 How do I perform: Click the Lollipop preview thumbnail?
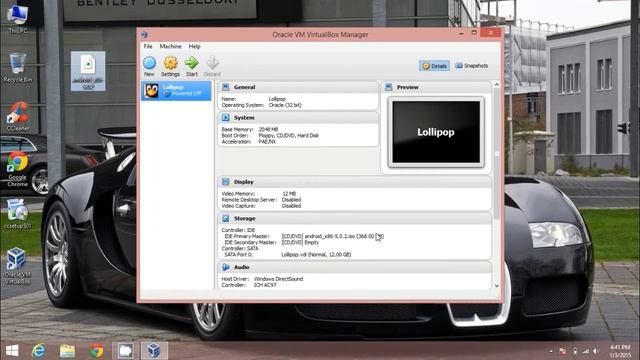point(436,132)
